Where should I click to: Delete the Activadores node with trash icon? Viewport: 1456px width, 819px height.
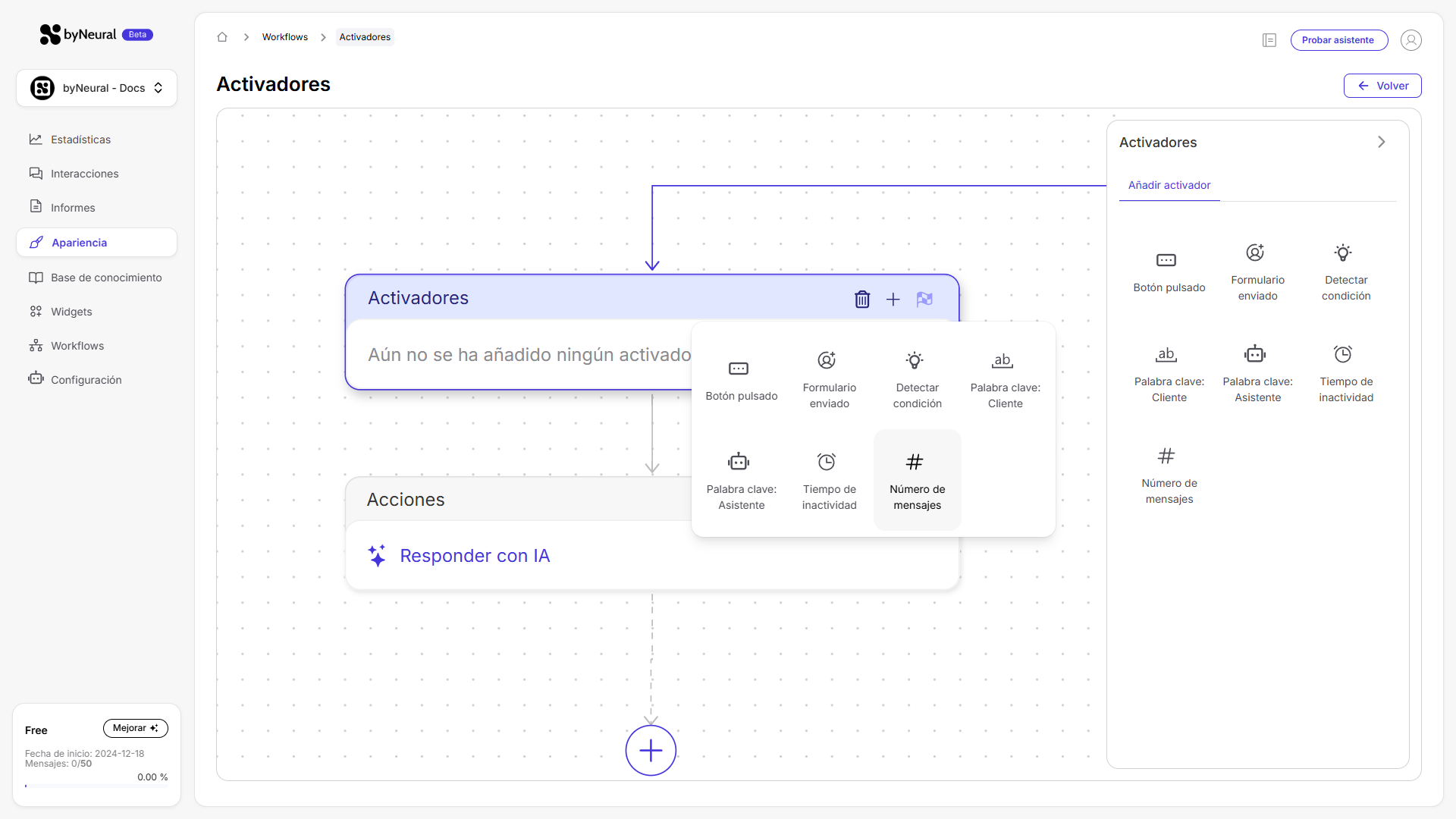point(862,300)
